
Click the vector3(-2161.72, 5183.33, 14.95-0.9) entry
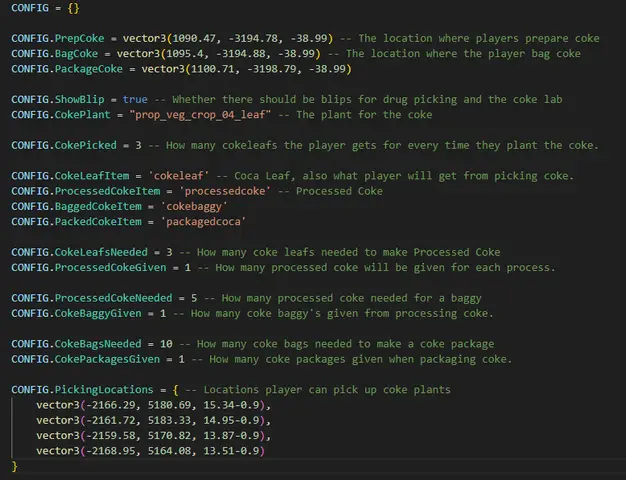point(154,420)
